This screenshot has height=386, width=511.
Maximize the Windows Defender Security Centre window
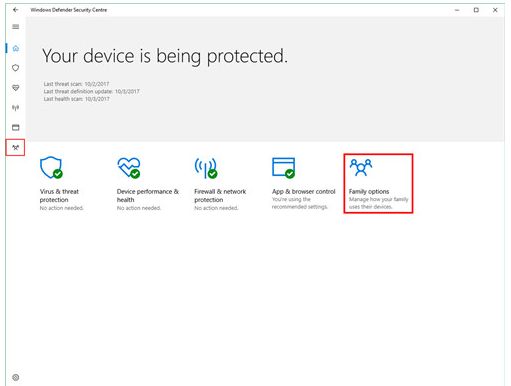click(x=476, y=10)
